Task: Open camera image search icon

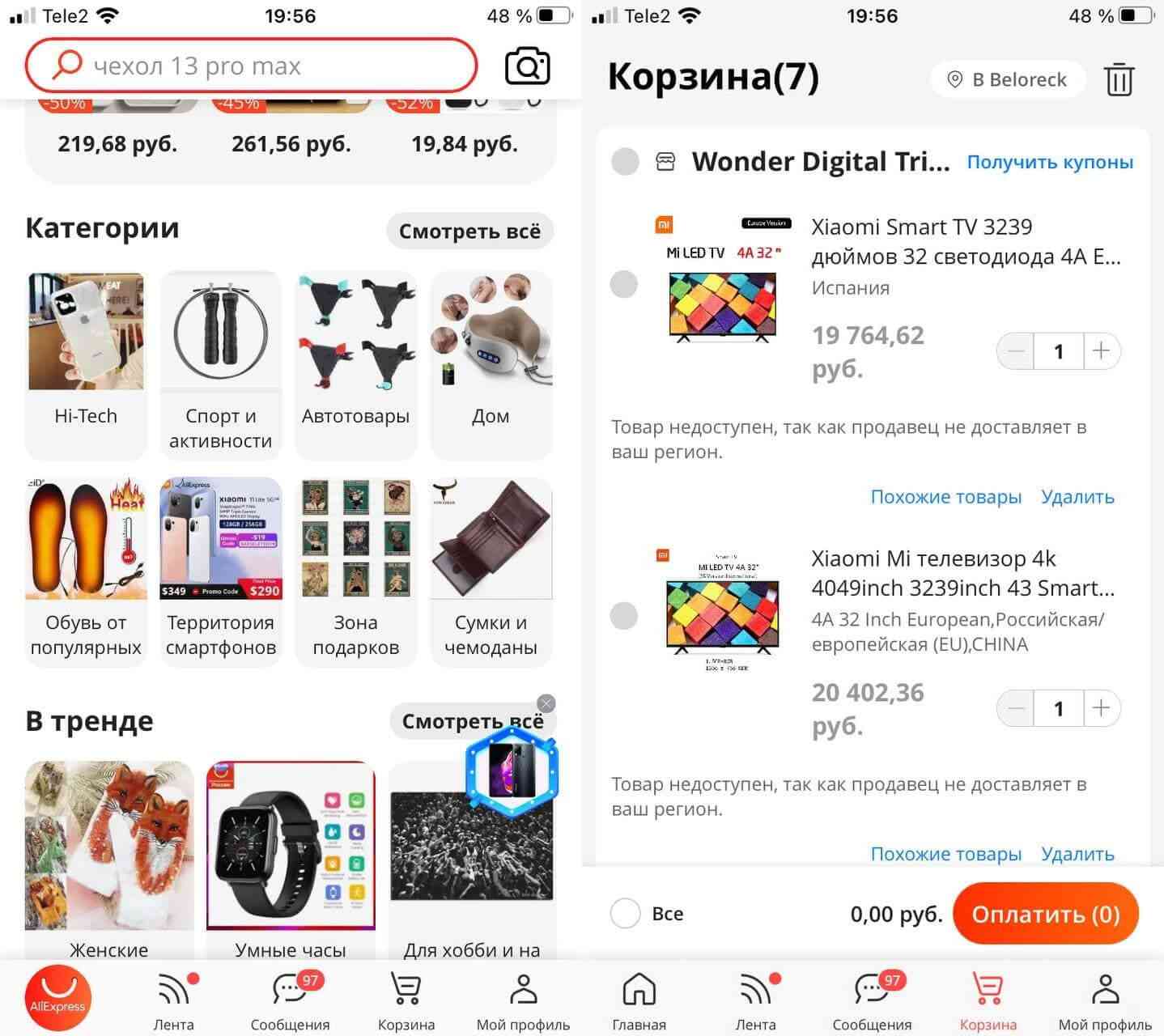Action: 528,66
